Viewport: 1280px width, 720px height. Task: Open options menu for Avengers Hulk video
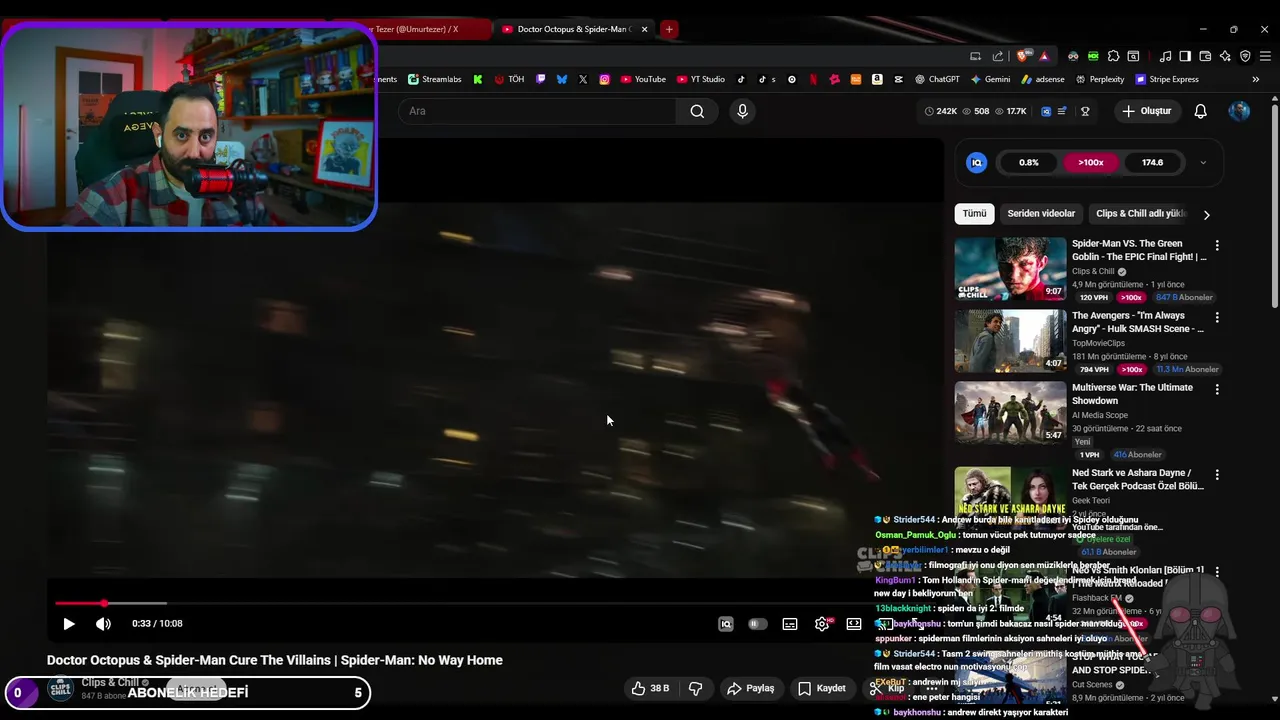click(1217, 317)
